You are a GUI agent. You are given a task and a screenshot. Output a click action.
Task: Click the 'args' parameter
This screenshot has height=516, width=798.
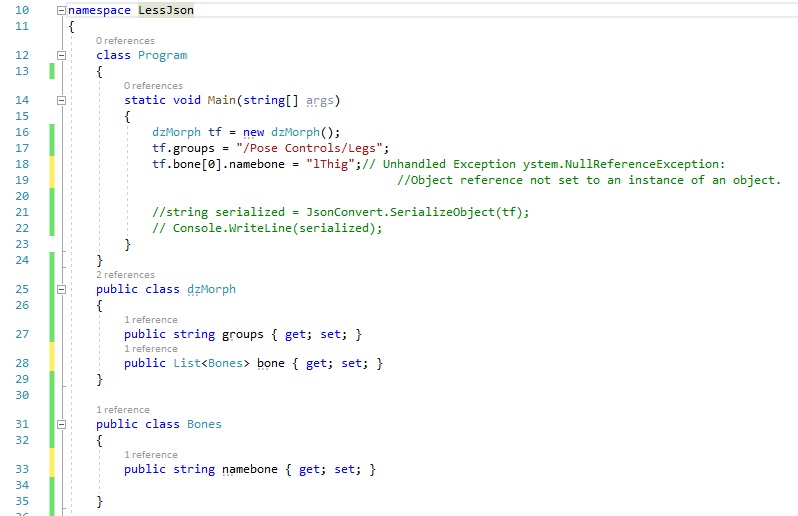coord(320,100)
